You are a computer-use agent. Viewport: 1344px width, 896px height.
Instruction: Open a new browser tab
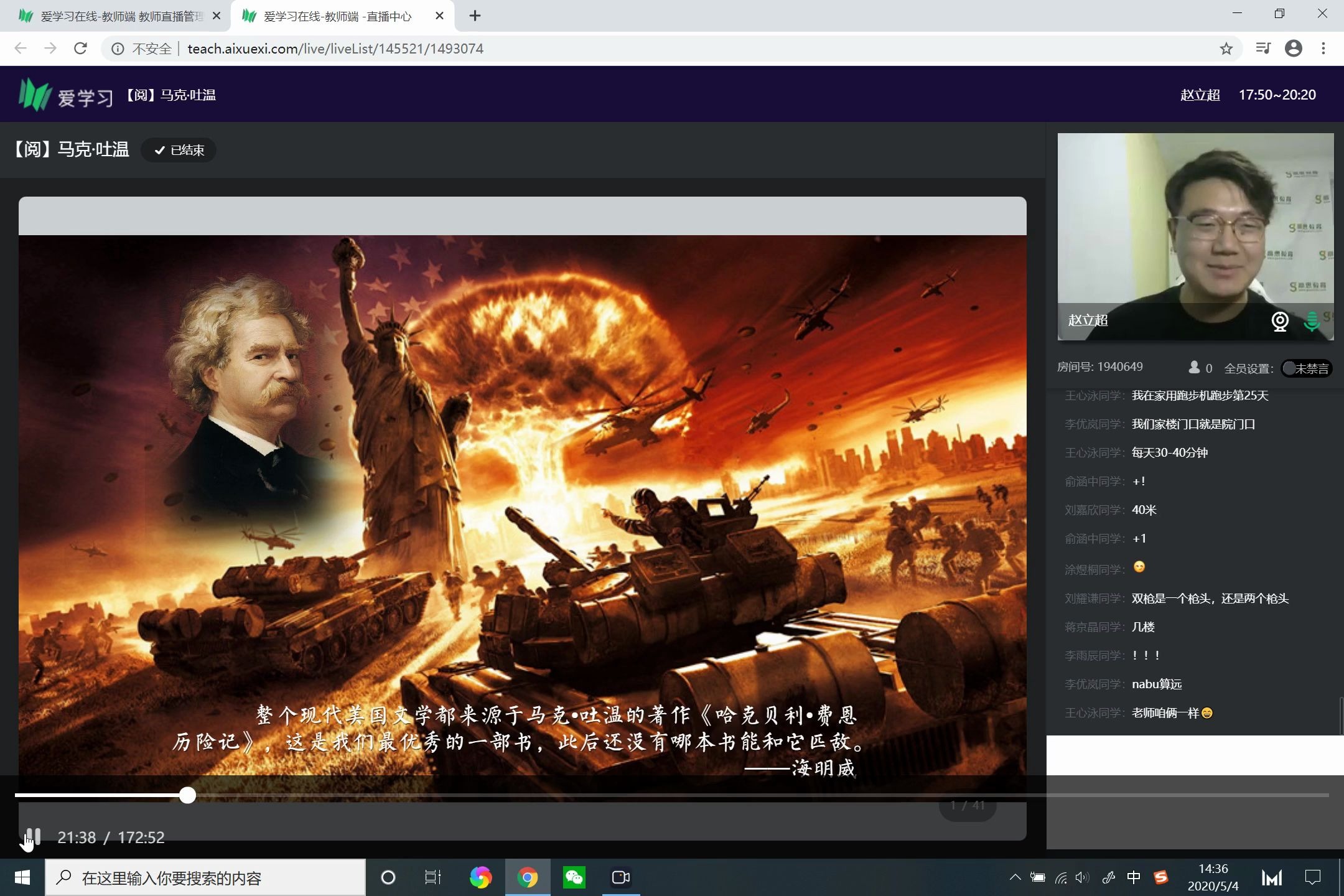(475, 16)
